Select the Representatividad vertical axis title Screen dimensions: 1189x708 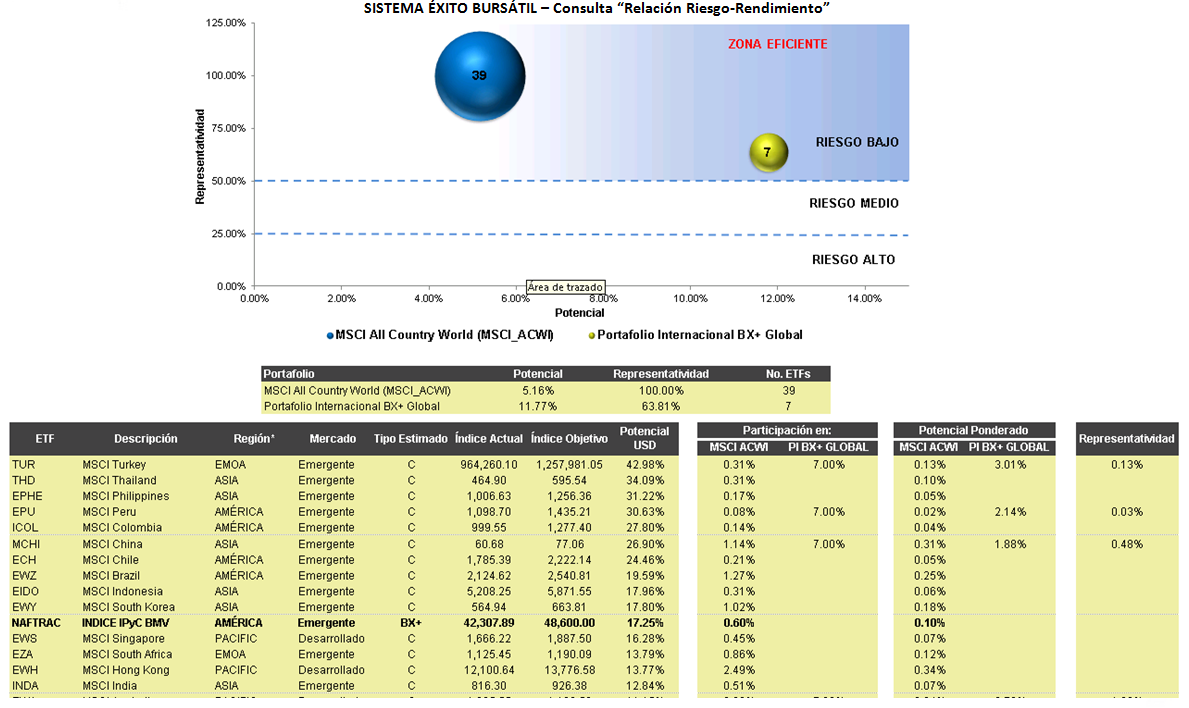tap(200, 157)
